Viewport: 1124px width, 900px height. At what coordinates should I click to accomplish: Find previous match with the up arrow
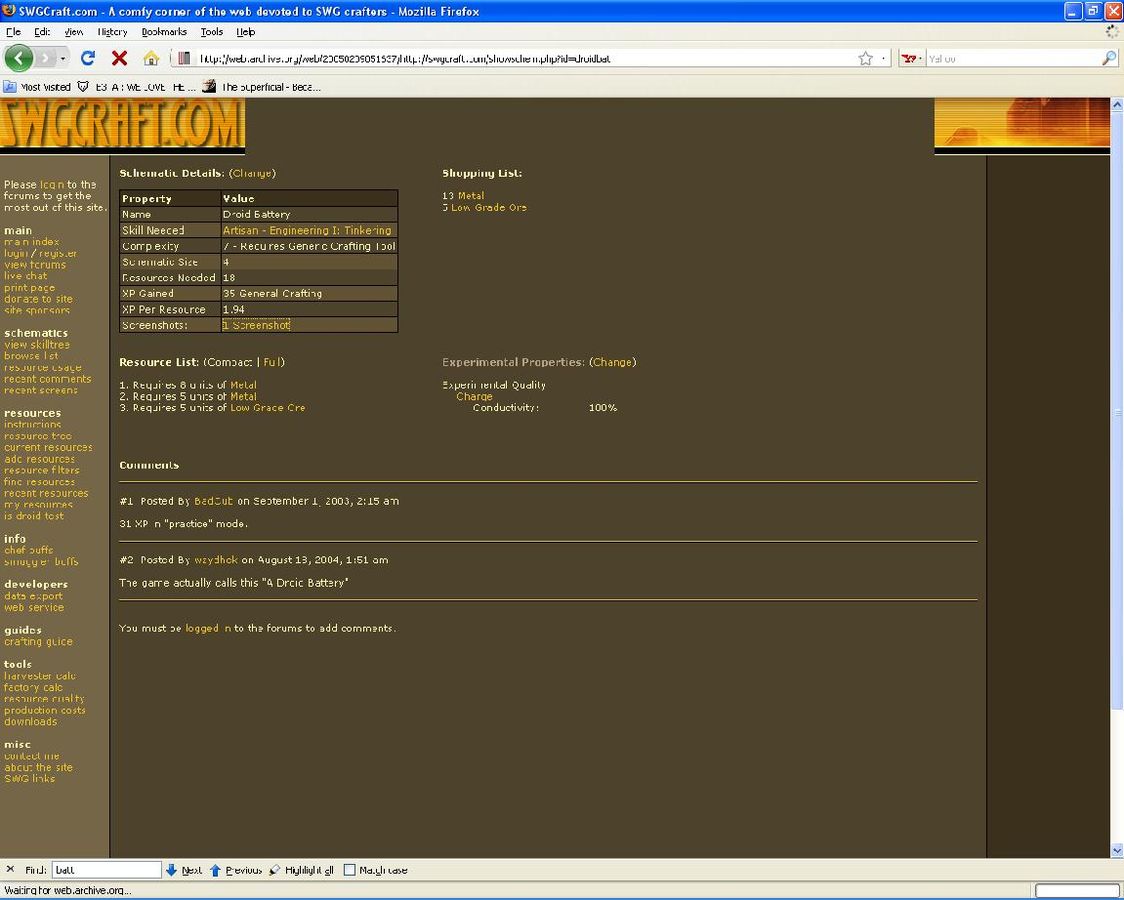point(216,870)
